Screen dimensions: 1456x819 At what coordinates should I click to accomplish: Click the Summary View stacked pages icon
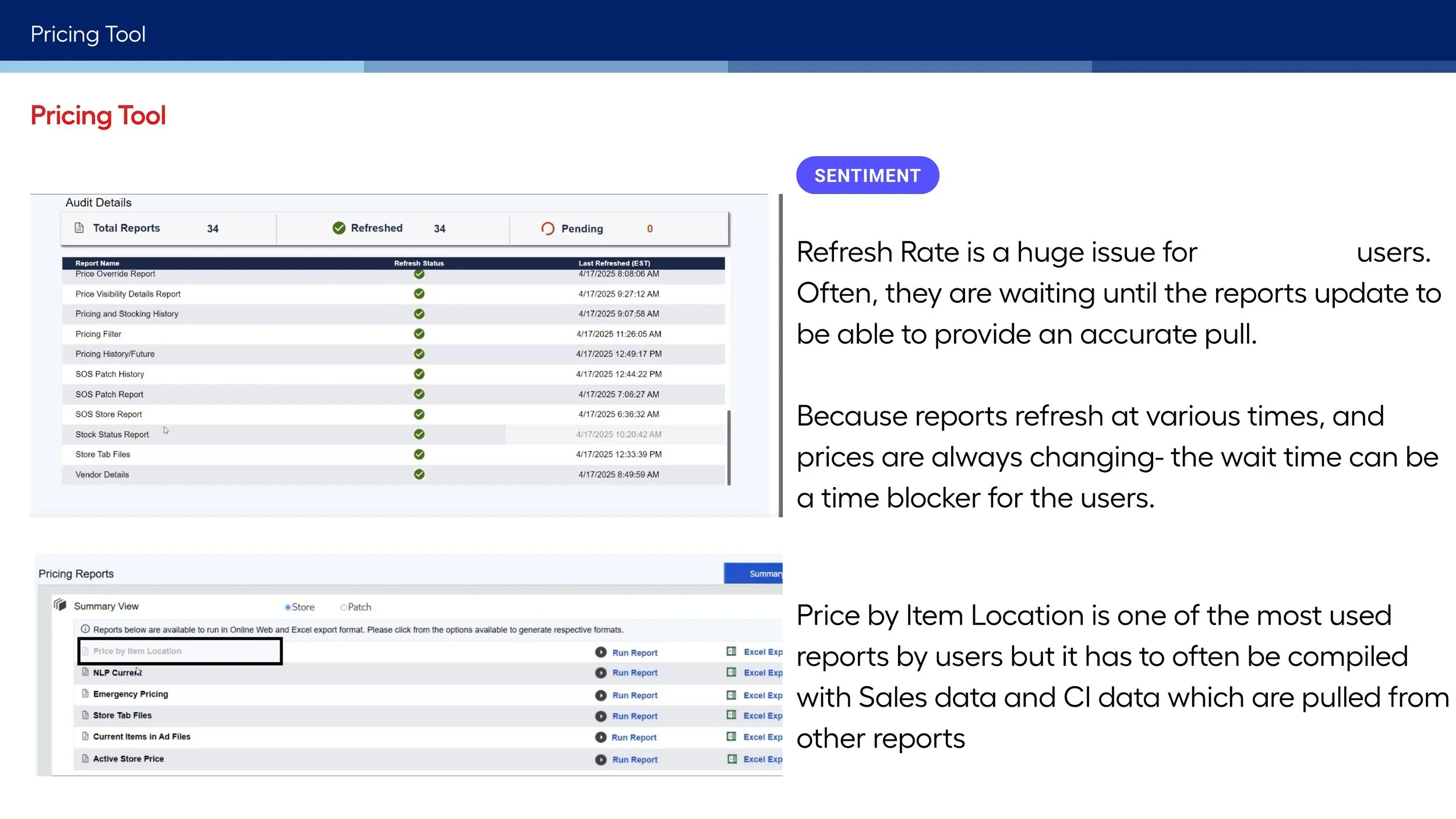click(x=60, y=605)
